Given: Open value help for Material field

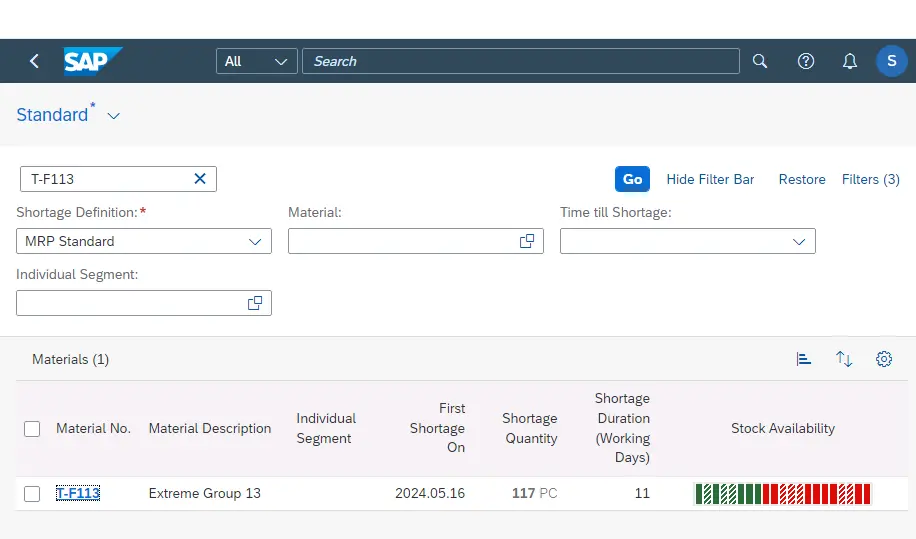Looking at the screenshot, I should coord(527,241).
